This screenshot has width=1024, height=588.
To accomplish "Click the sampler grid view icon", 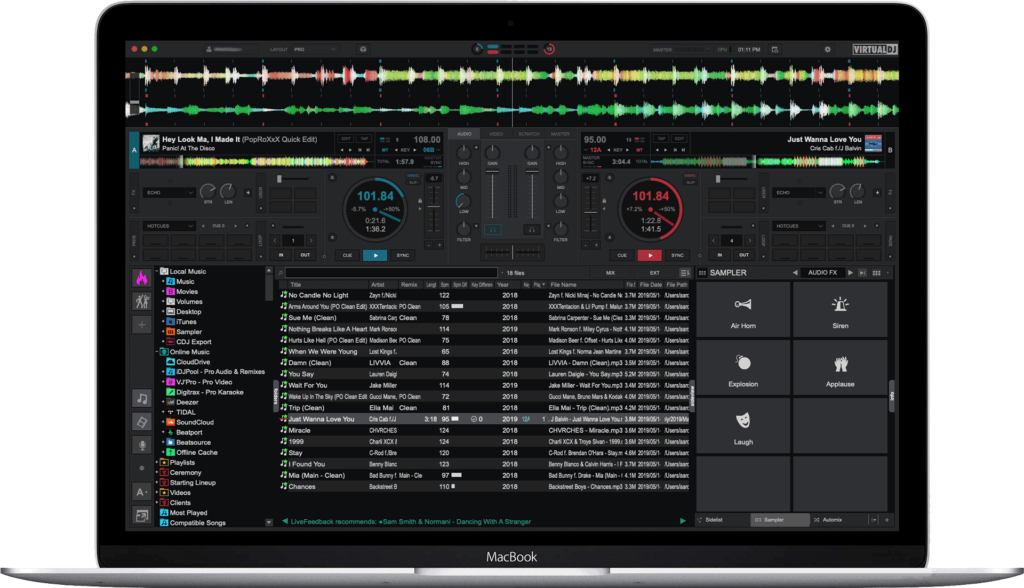I will click(876, 272).
